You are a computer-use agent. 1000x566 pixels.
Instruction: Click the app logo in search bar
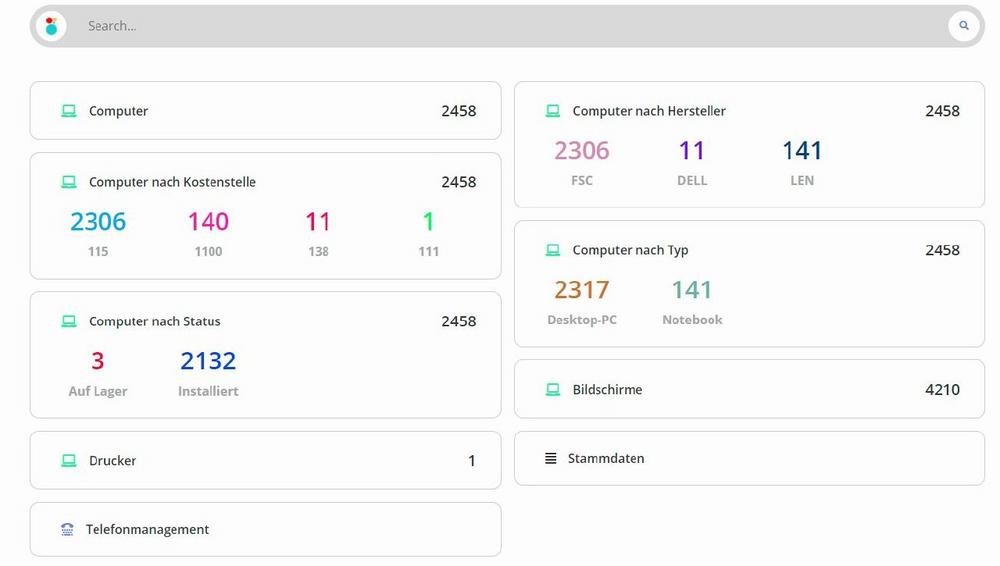[x=51, y=26]
